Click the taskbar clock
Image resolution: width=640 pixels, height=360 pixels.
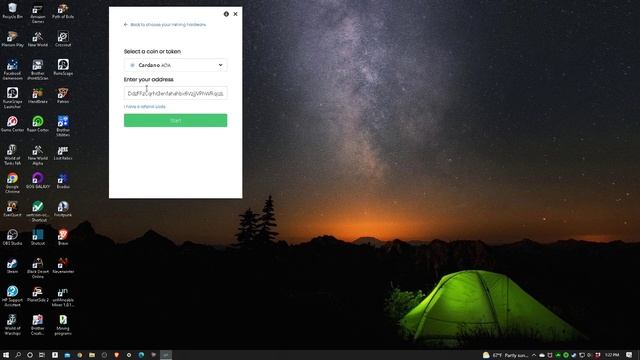[x=612, y=355]
